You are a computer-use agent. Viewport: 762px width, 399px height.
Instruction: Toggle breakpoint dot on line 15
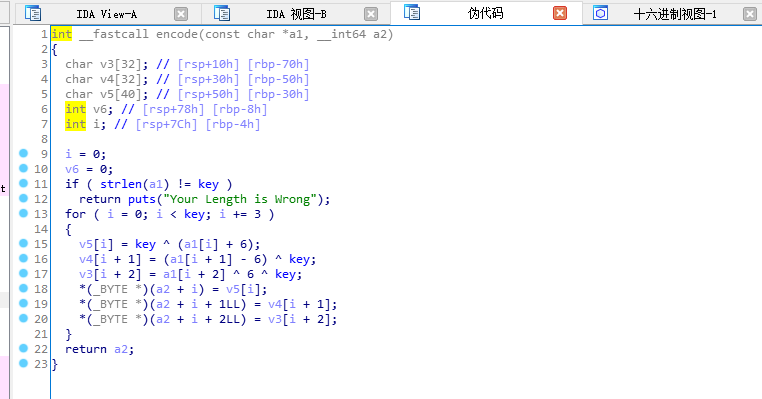23,243
